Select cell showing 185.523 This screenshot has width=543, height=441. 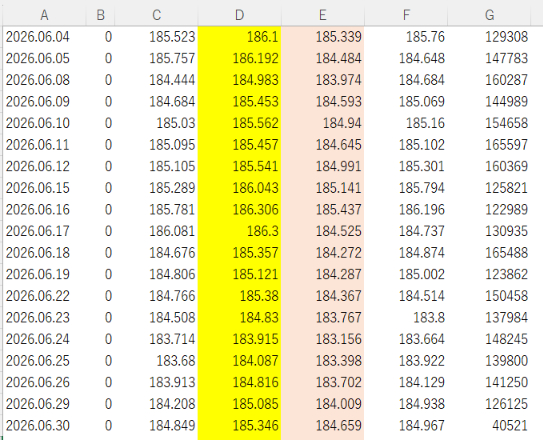coord(156,37)
